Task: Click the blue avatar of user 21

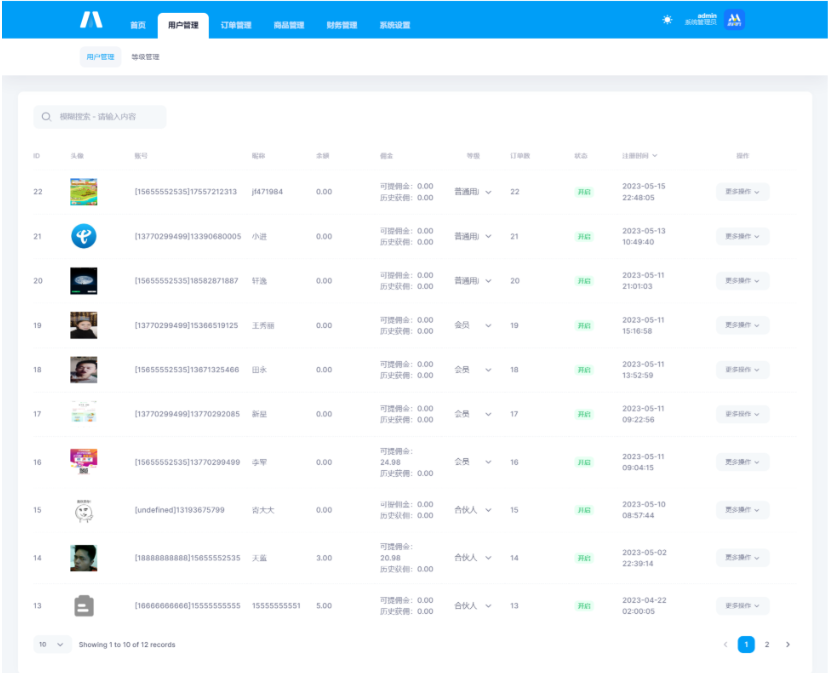Action: pyautogui.click(x=84, y=237)
